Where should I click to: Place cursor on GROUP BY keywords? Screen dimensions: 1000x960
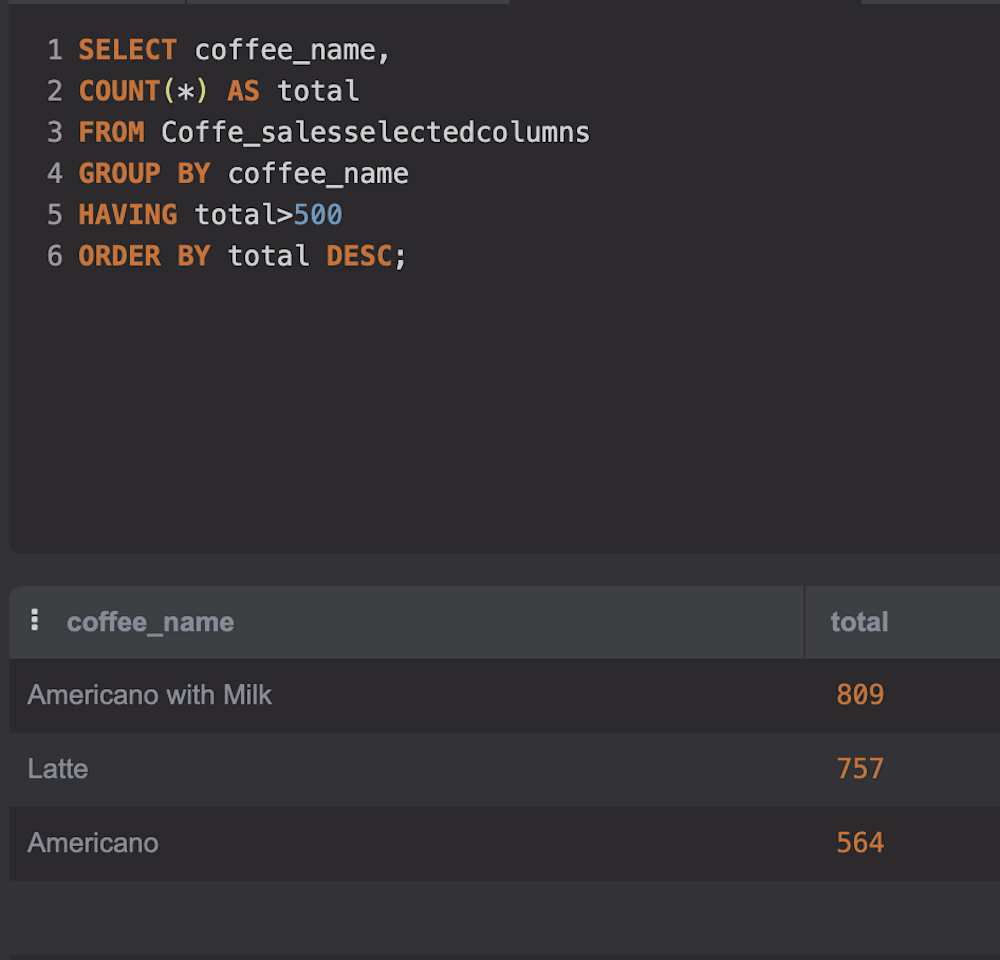[144, 174]
